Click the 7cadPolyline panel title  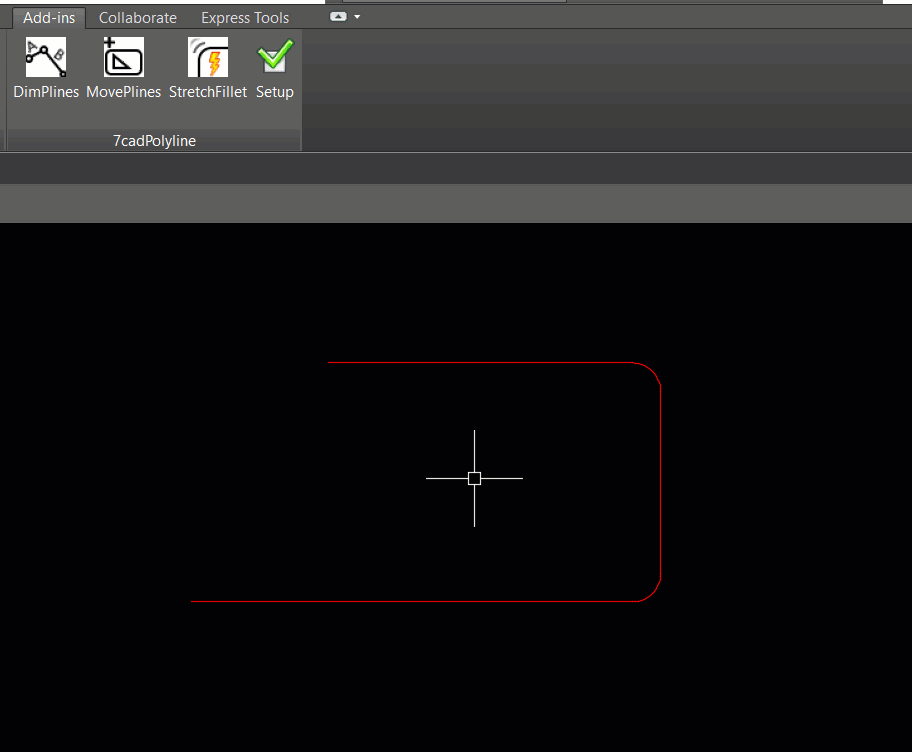tap(154, 141)
